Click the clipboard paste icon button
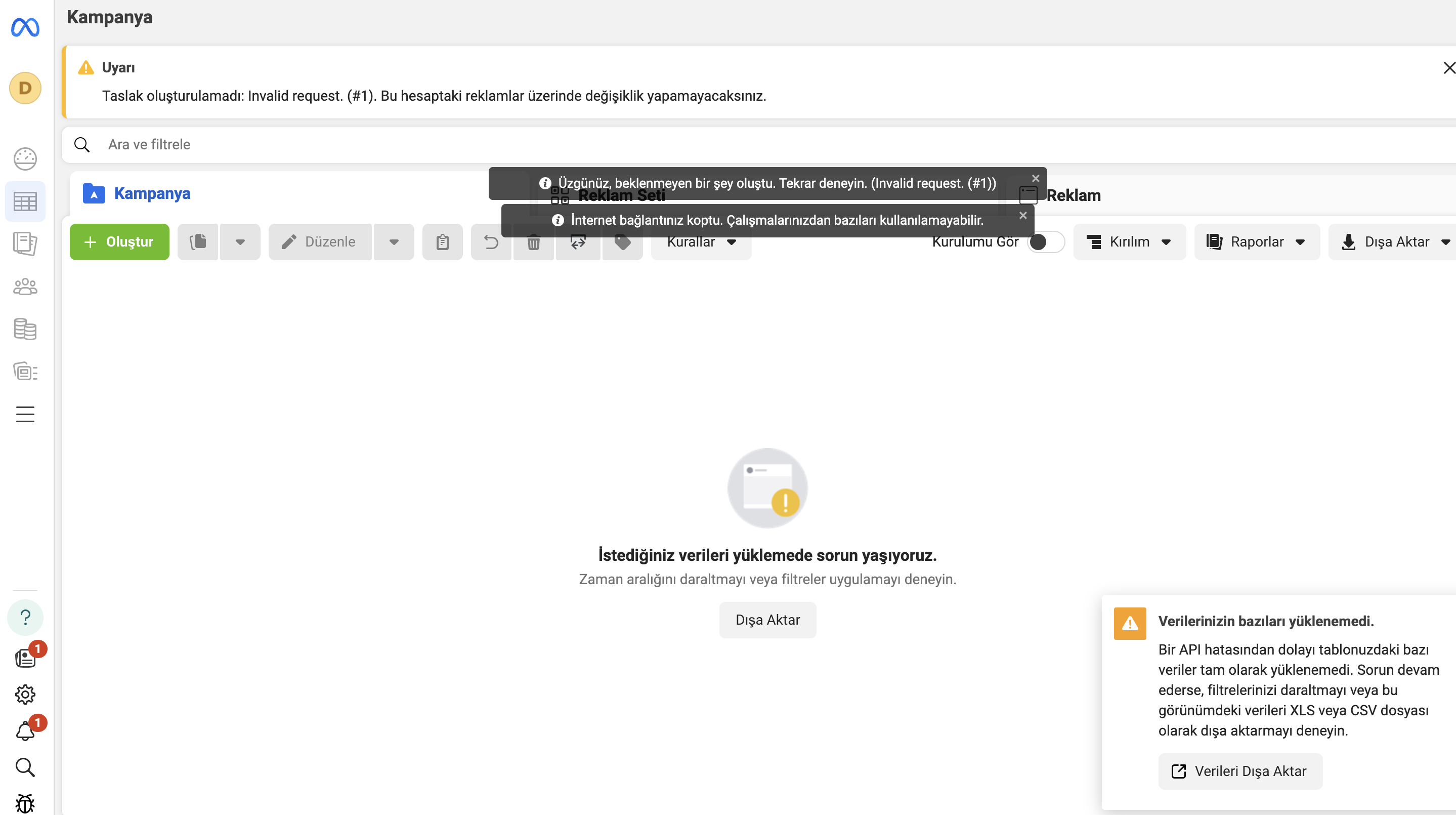The image size is (1456, 815). pyautogui.click(x=443, y=242)
